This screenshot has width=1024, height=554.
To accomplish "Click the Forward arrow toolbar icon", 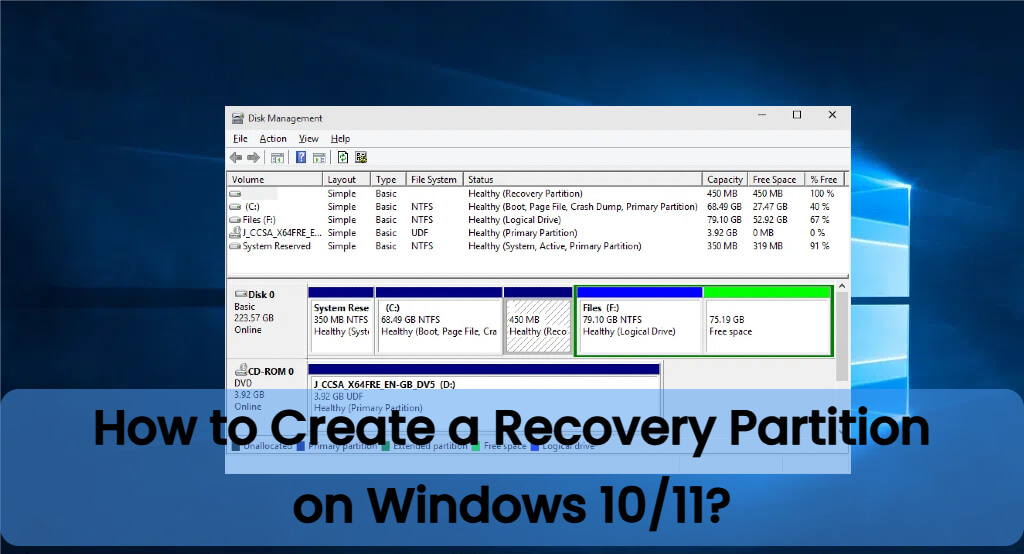I will pyautogui.click(x=253, y=157).
